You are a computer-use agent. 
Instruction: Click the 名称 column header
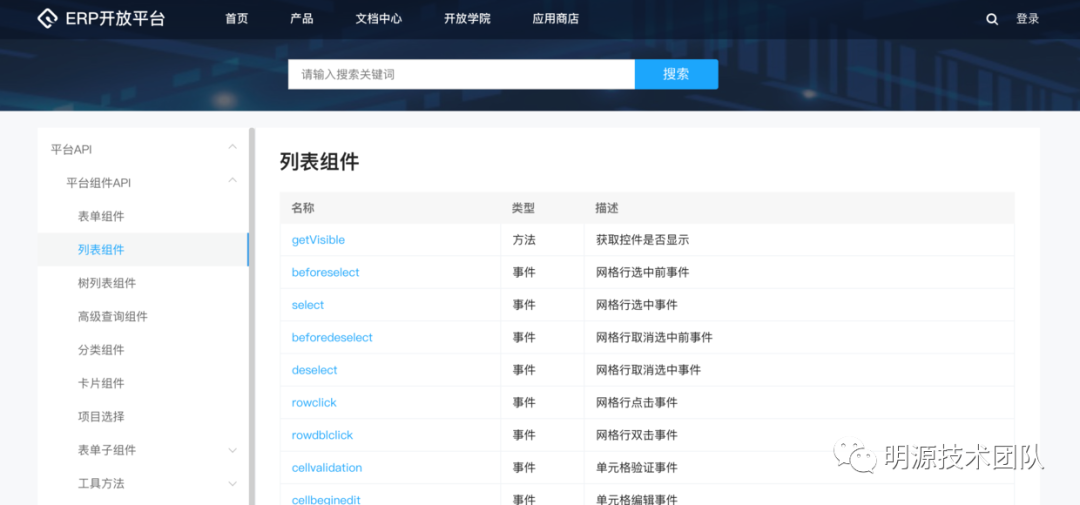[x=303, y=207]
